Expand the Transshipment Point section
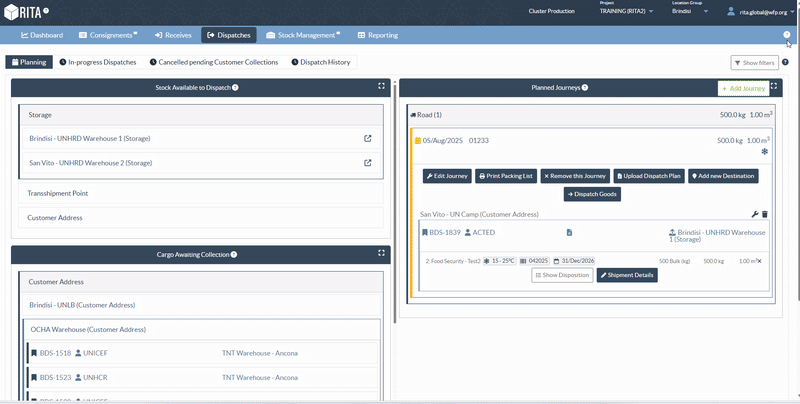800x404 pixels. (x=200, y=193)
